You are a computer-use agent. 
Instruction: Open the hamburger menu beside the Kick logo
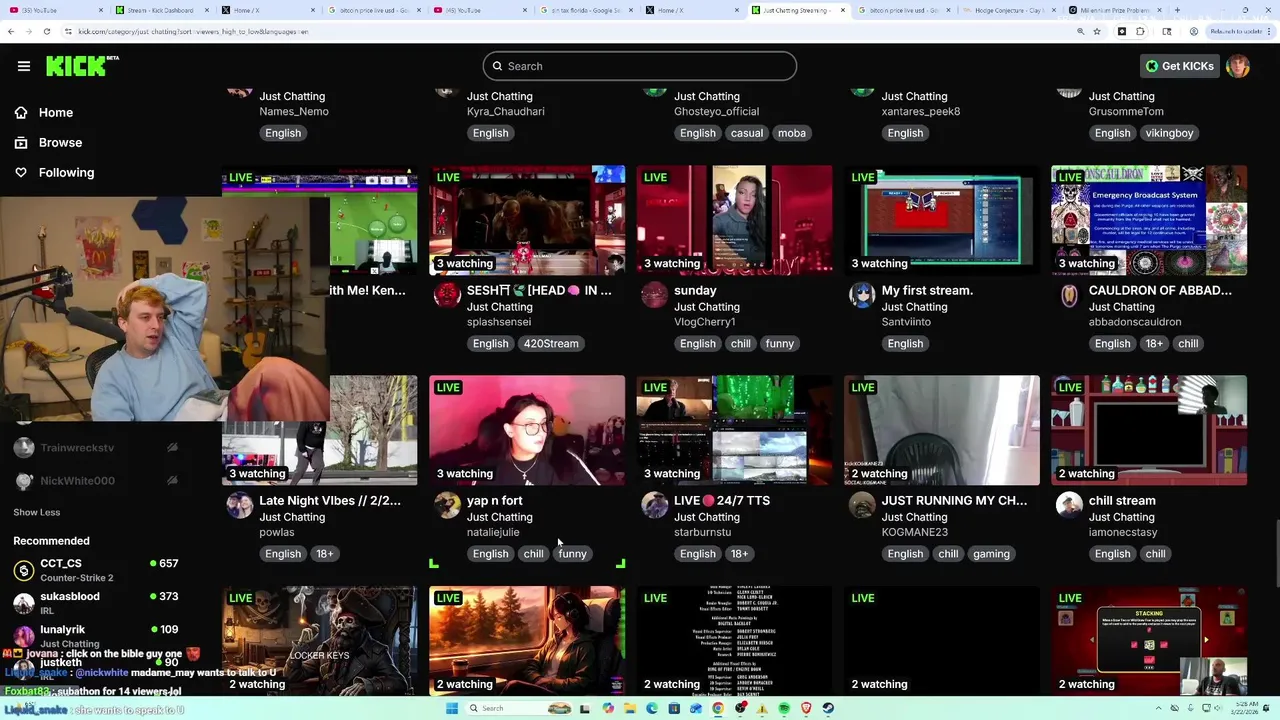pos(24,66)
